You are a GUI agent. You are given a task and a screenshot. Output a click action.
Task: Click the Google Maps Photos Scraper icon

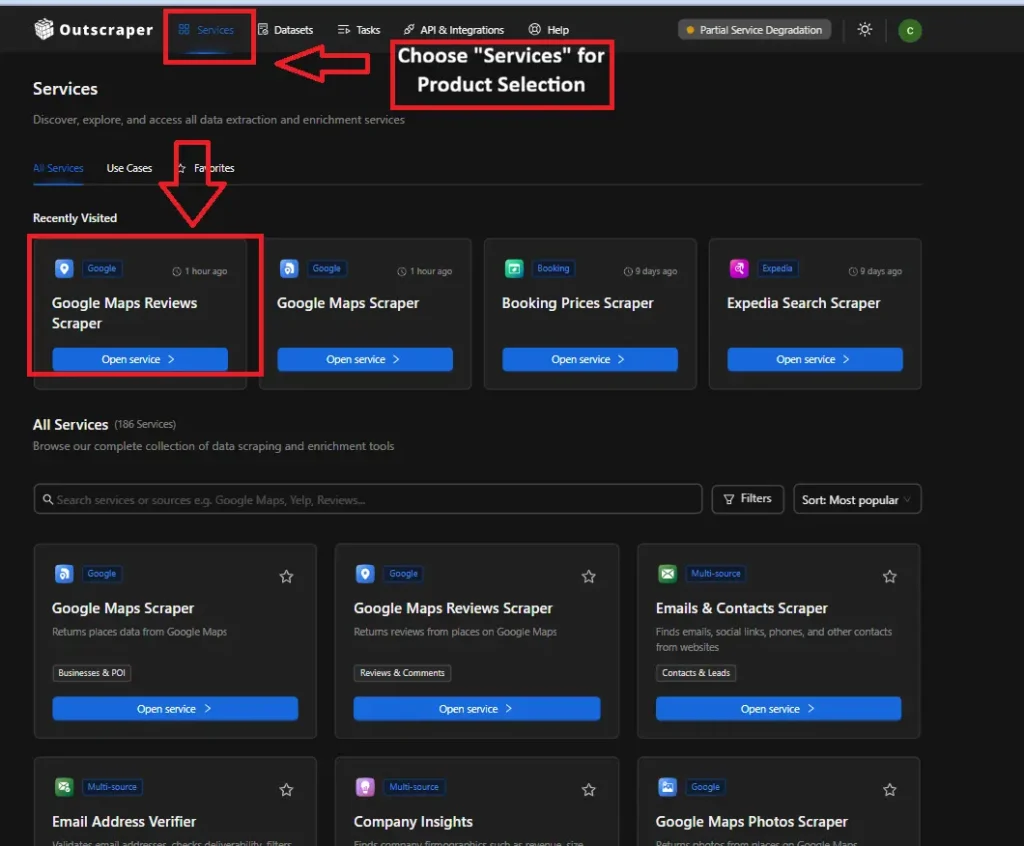(x=667, y=787)
